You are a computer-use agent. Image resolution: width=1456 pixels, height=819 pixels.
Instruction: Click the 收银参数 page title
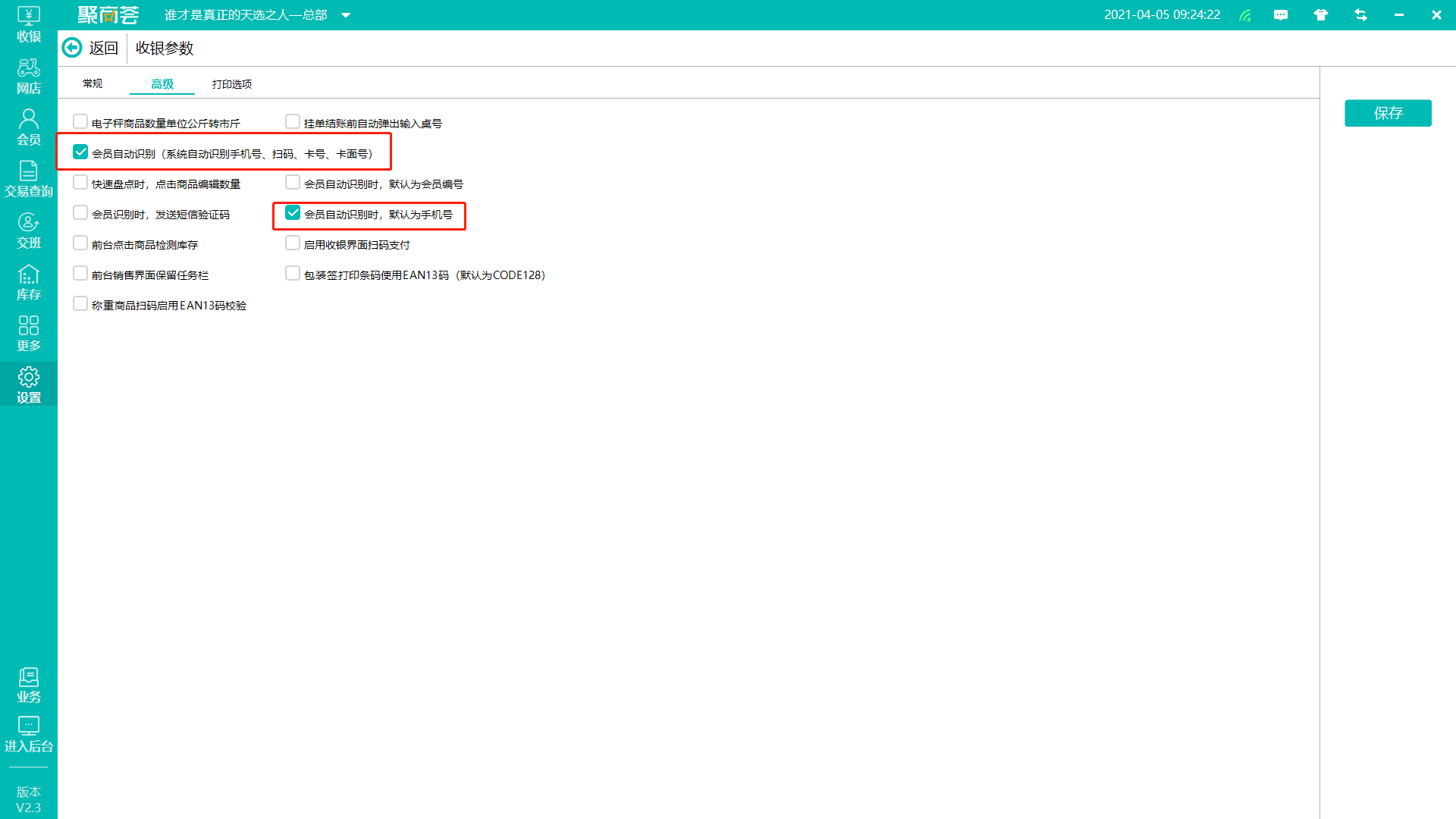[165, 48]
